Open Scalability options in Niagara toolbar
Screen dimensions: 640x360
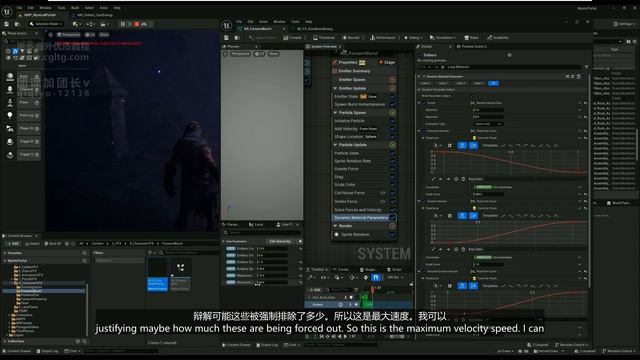[x=498, y=38]
